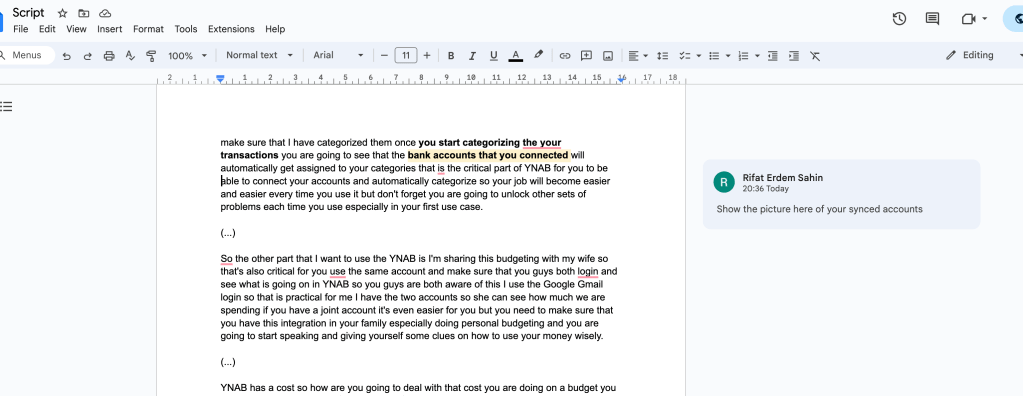Screen dimensions: 1023x396
Task: Toggle underline formatting
Action: click(x=493, y=56)
